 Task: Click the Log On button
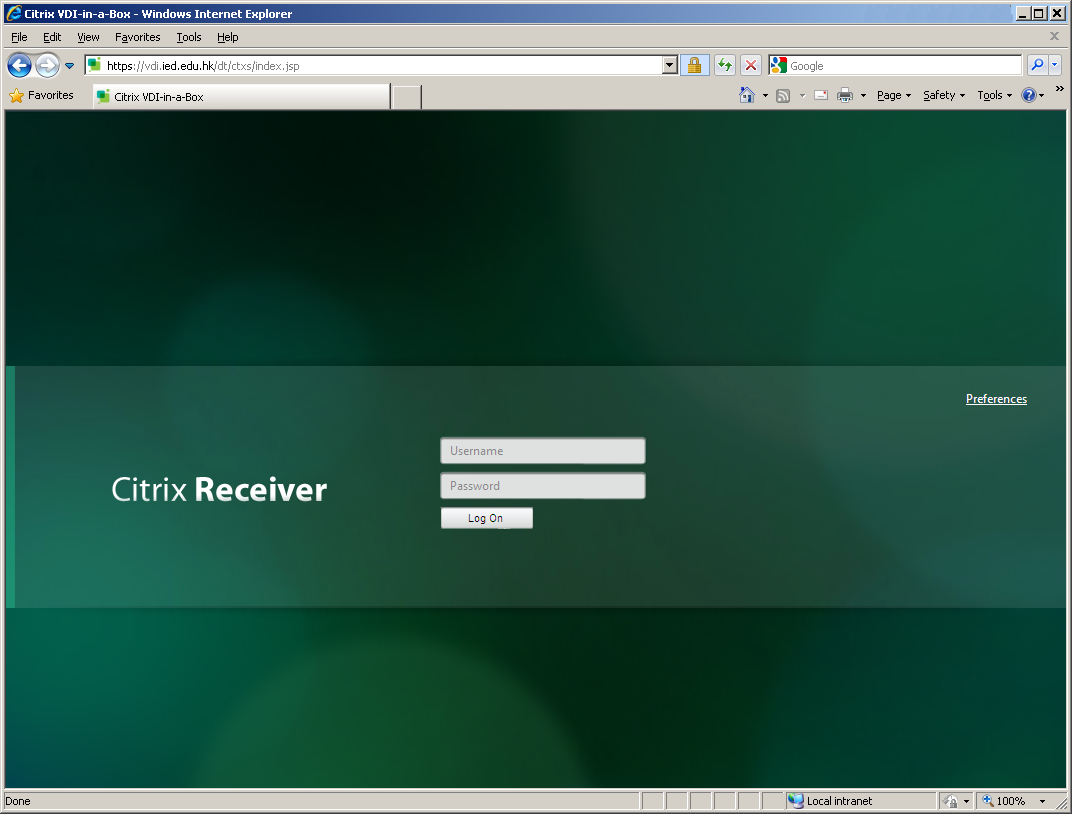[486, 518]
